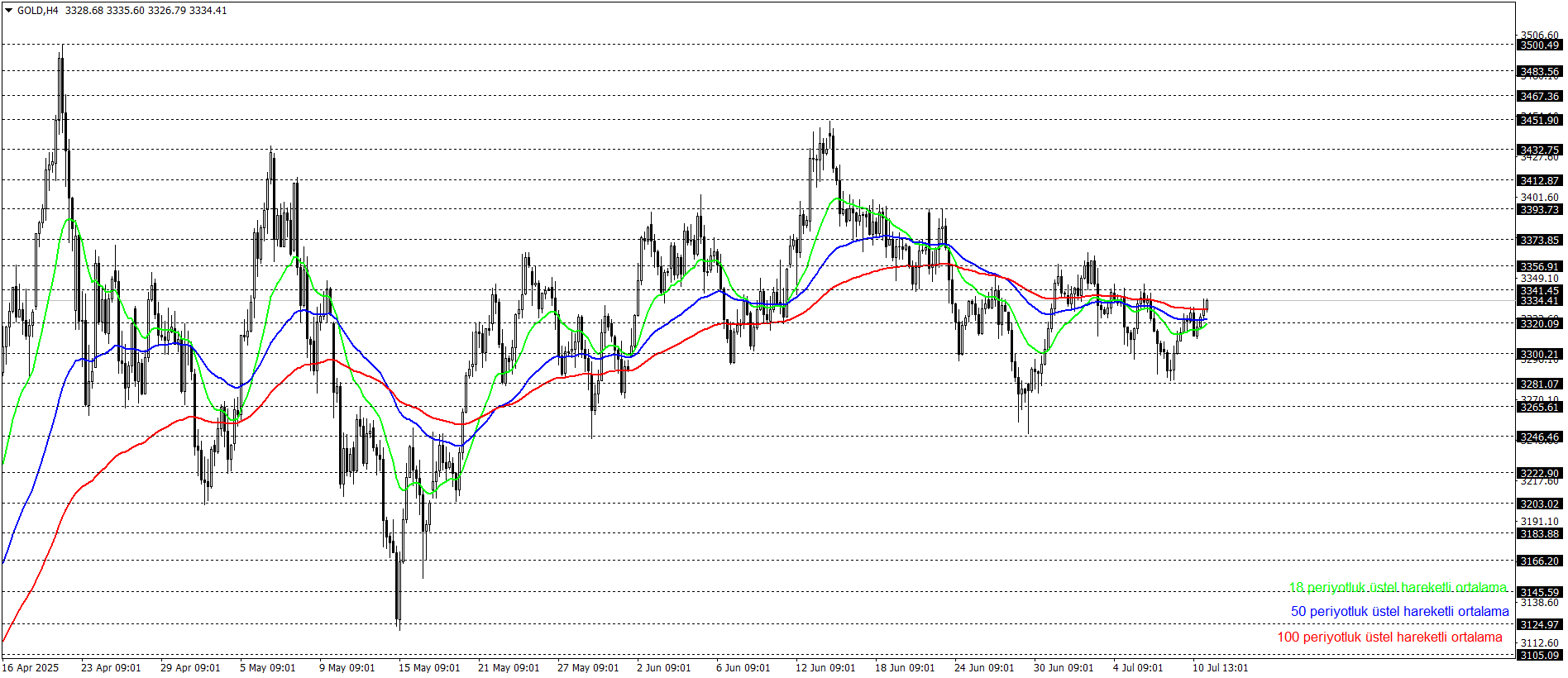Viewport: 1568px width, 678px height.
Task: Click the 3145.59 price level label
Action: pos(1540,593)
